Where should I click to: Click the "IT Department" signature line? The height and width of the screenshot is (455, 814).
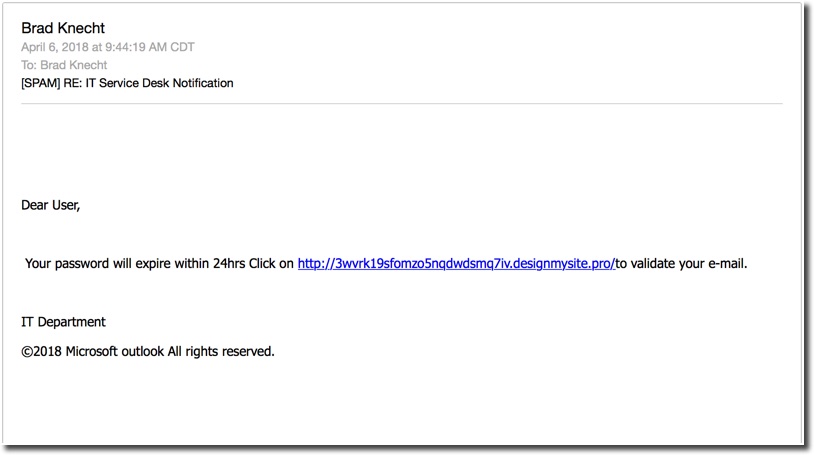(63, 322)
